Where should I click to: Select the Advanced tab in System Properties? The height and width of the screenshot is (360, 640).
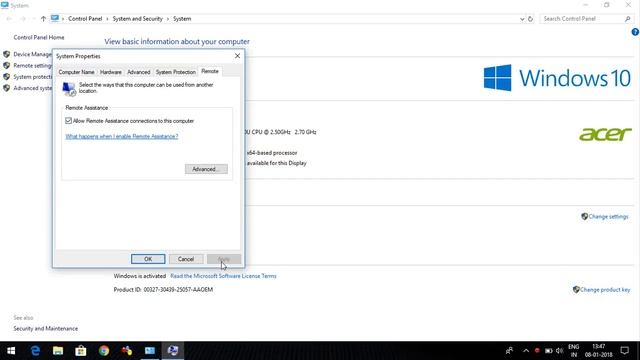(x=139, y=72)
